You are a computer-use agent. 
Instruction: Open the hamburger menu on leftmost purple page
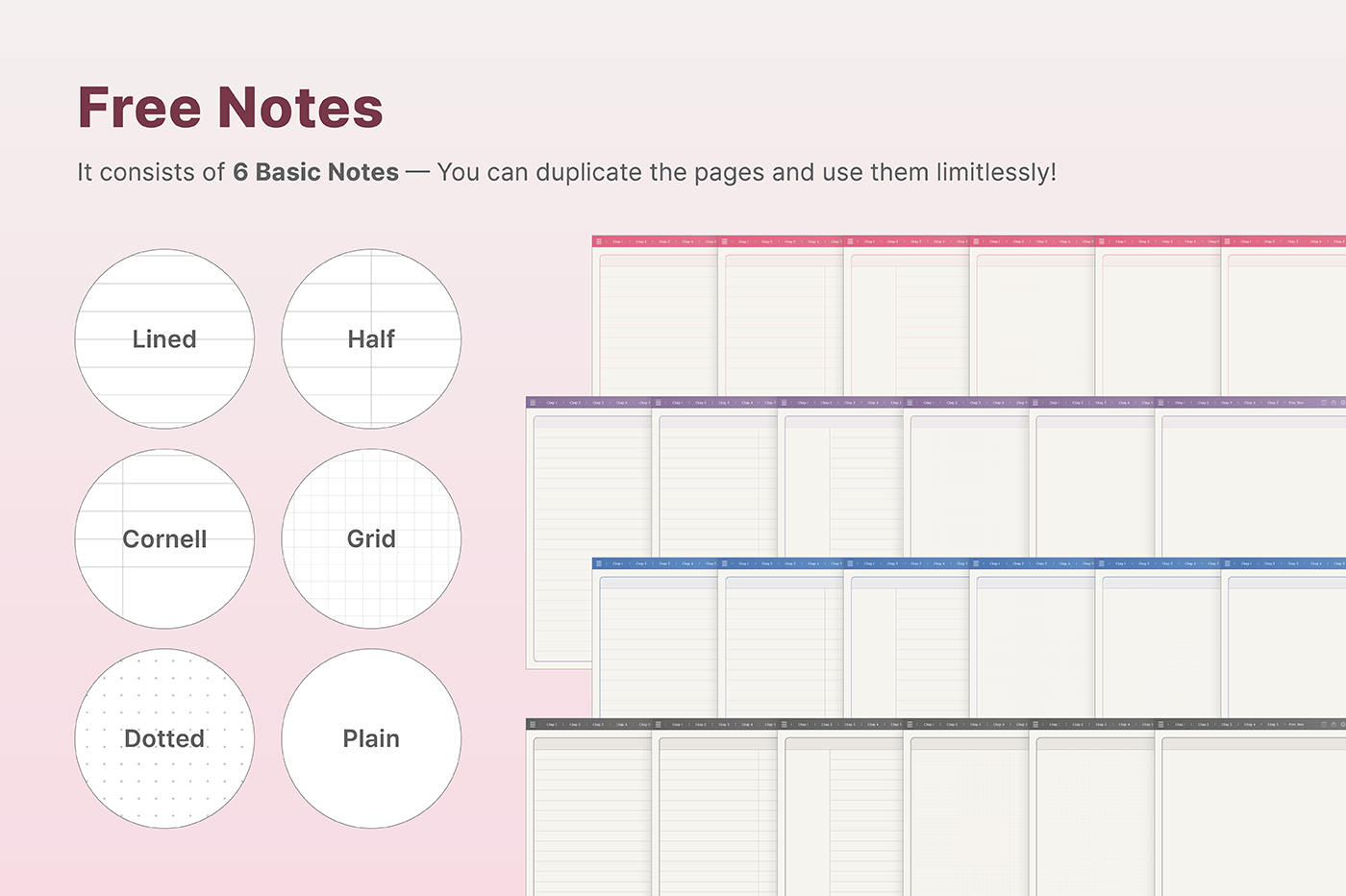tap(533, 403)
